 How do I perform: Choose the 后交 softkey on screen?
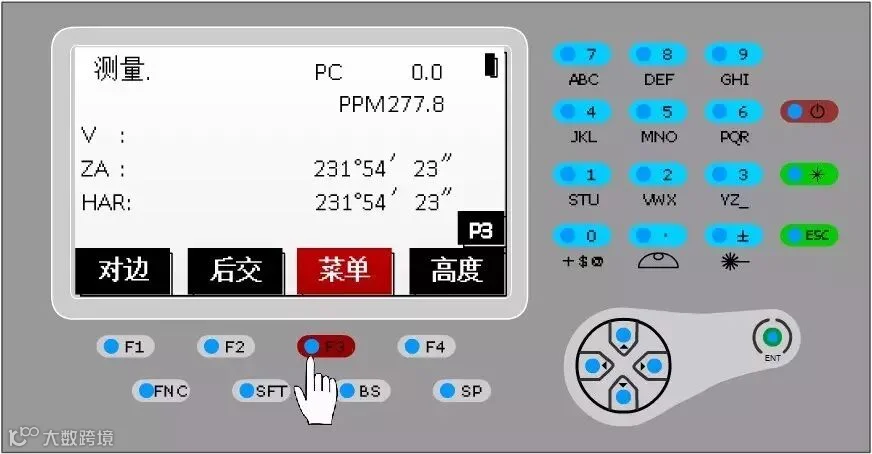click(x=235, y=271)
